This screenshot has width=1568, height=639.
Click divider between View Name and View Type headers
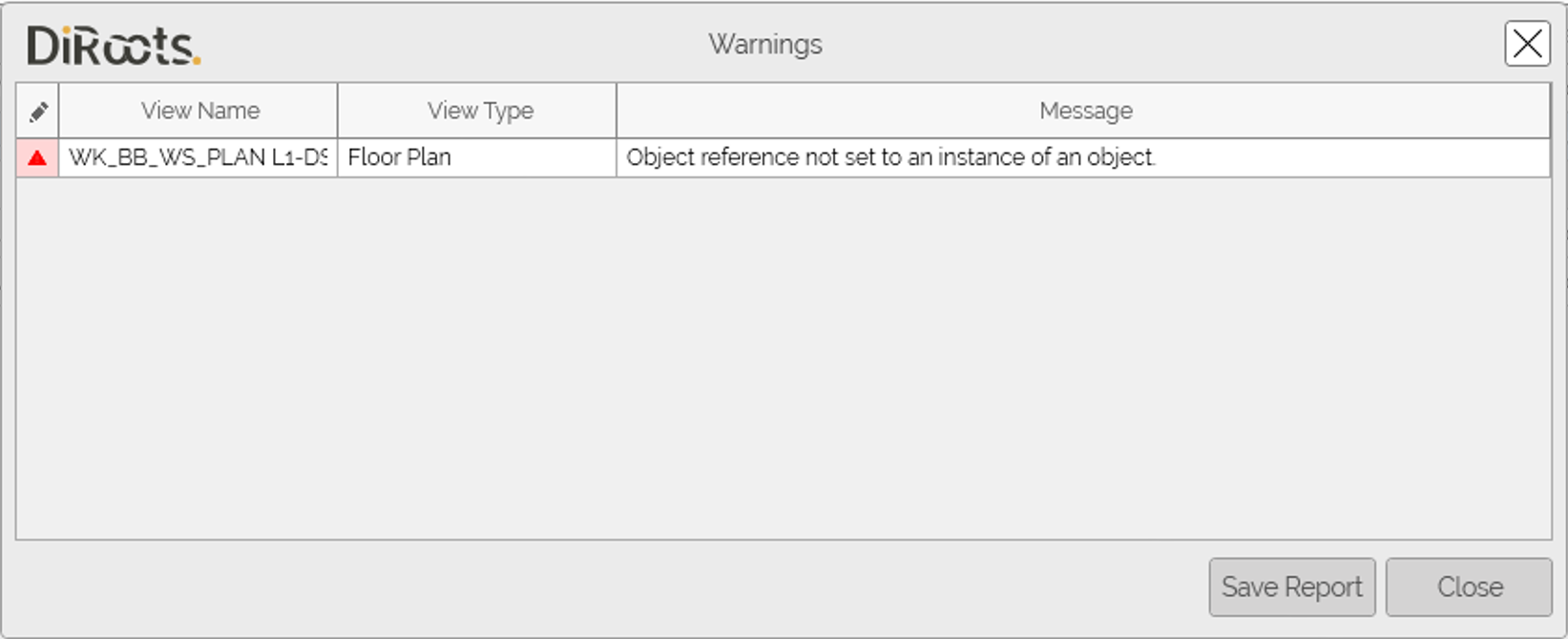coord(337,111)
